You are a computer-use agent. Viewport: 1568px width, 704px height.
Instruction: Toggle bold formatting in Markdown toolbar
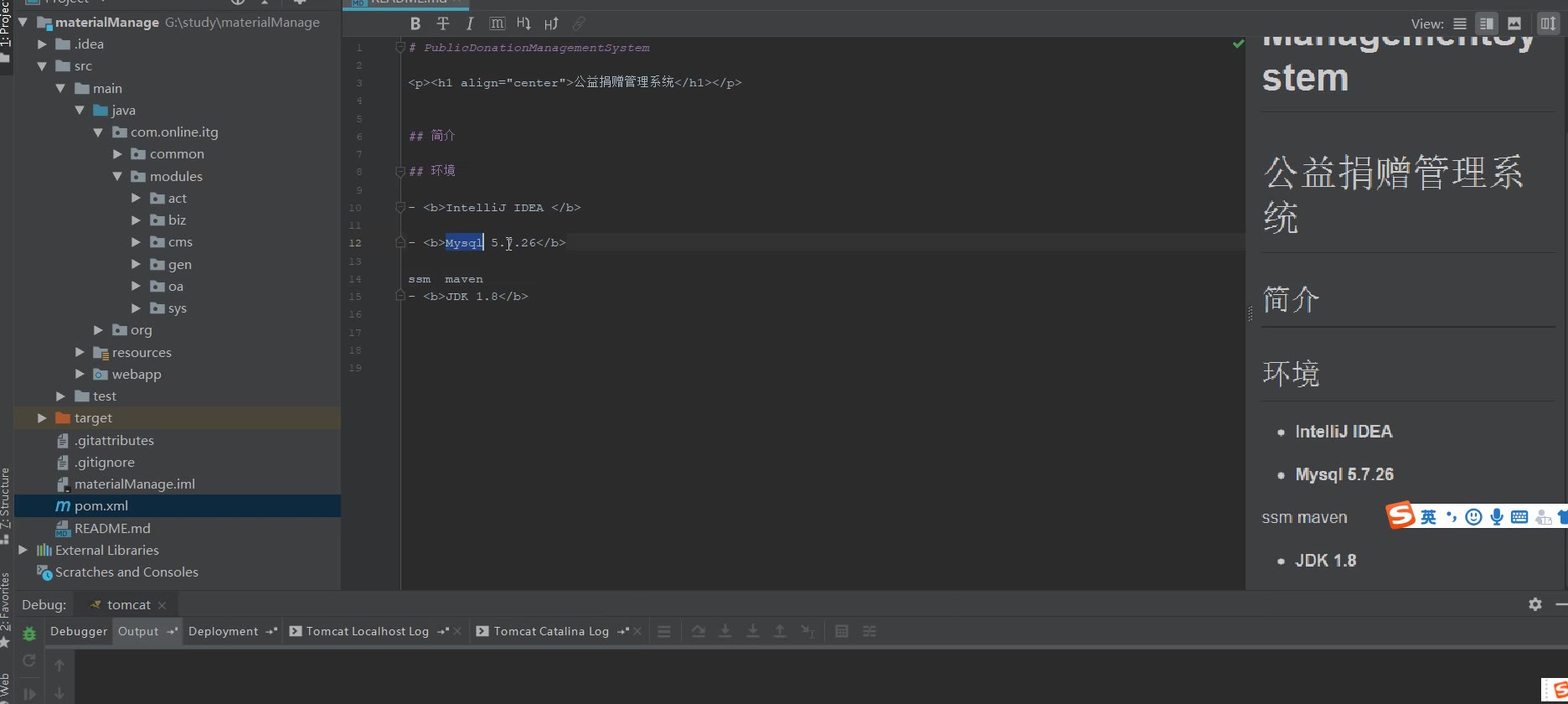415,23
